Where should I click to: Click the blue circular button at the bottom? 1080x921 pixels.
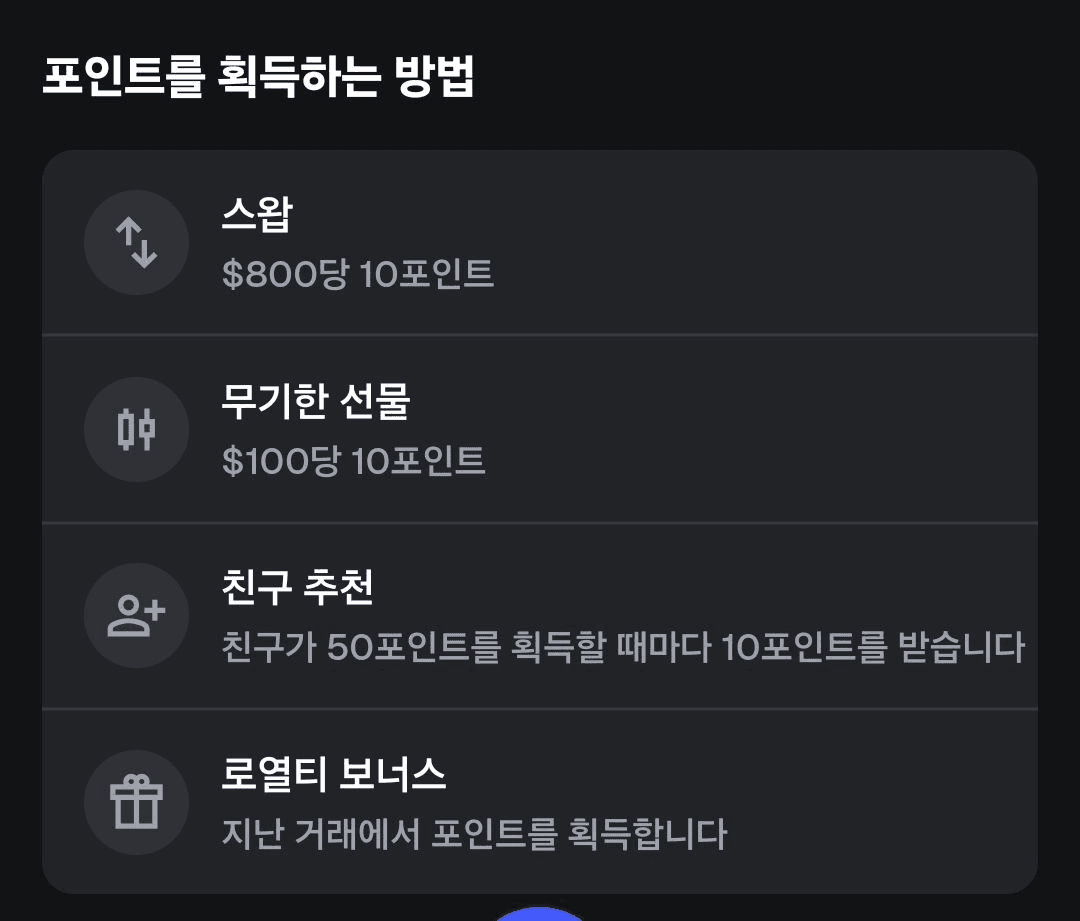540,915
